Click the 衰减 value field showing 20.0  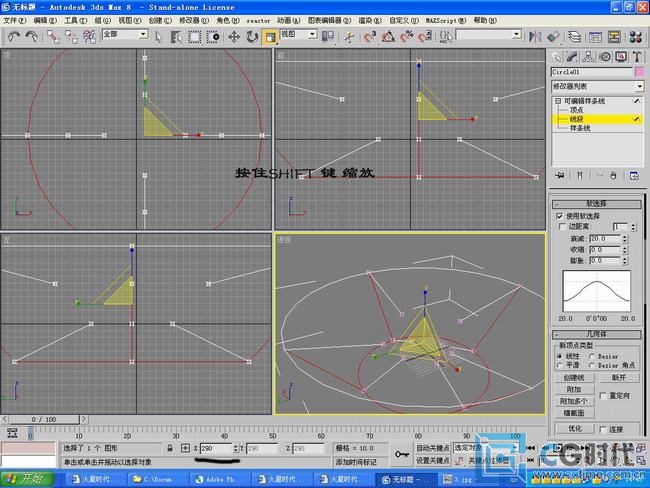(605, 238)
